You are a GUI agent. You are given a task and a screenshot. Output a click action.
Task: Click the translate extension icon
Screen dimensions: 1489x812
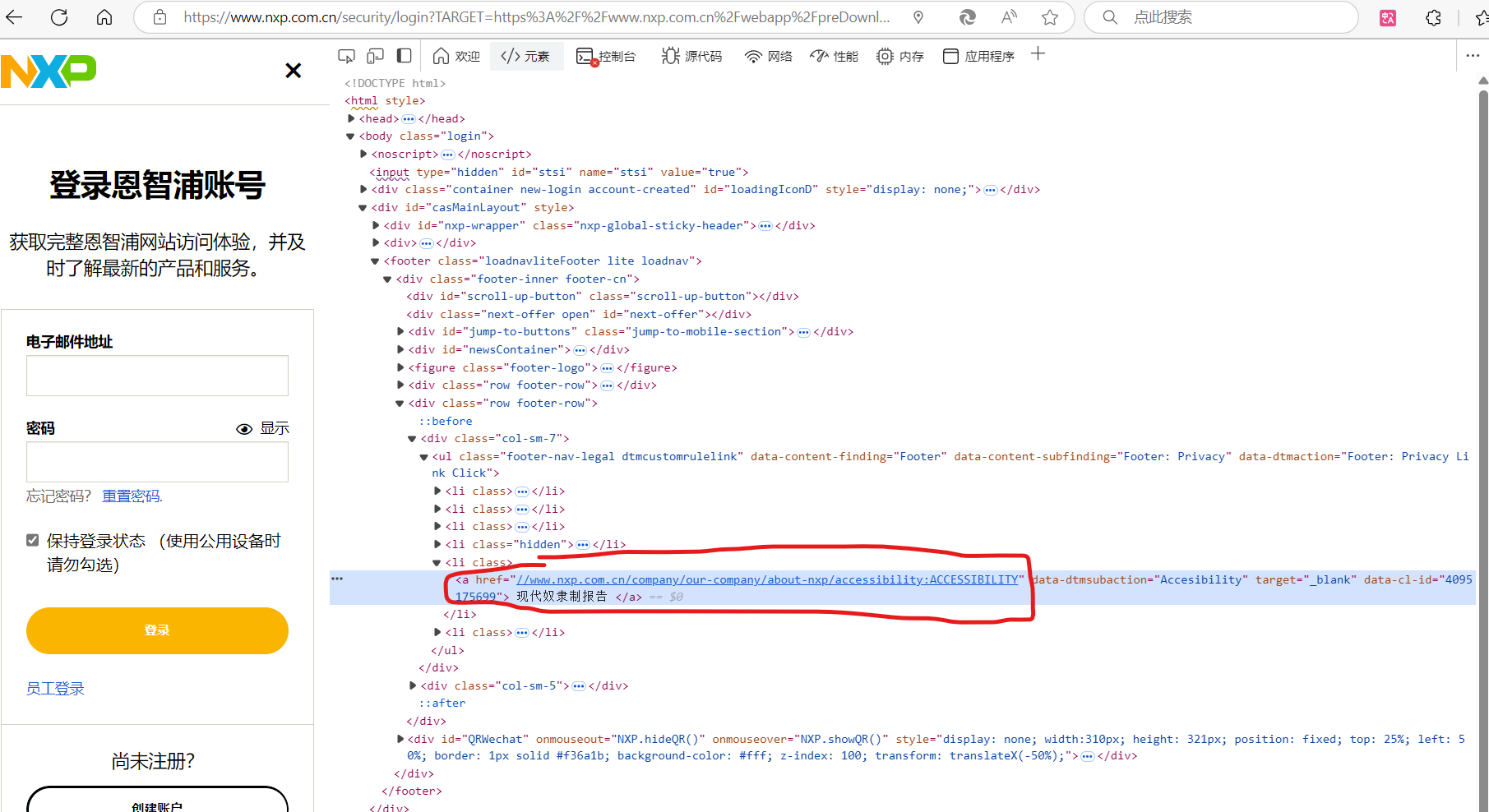[x=1388, y=17]
